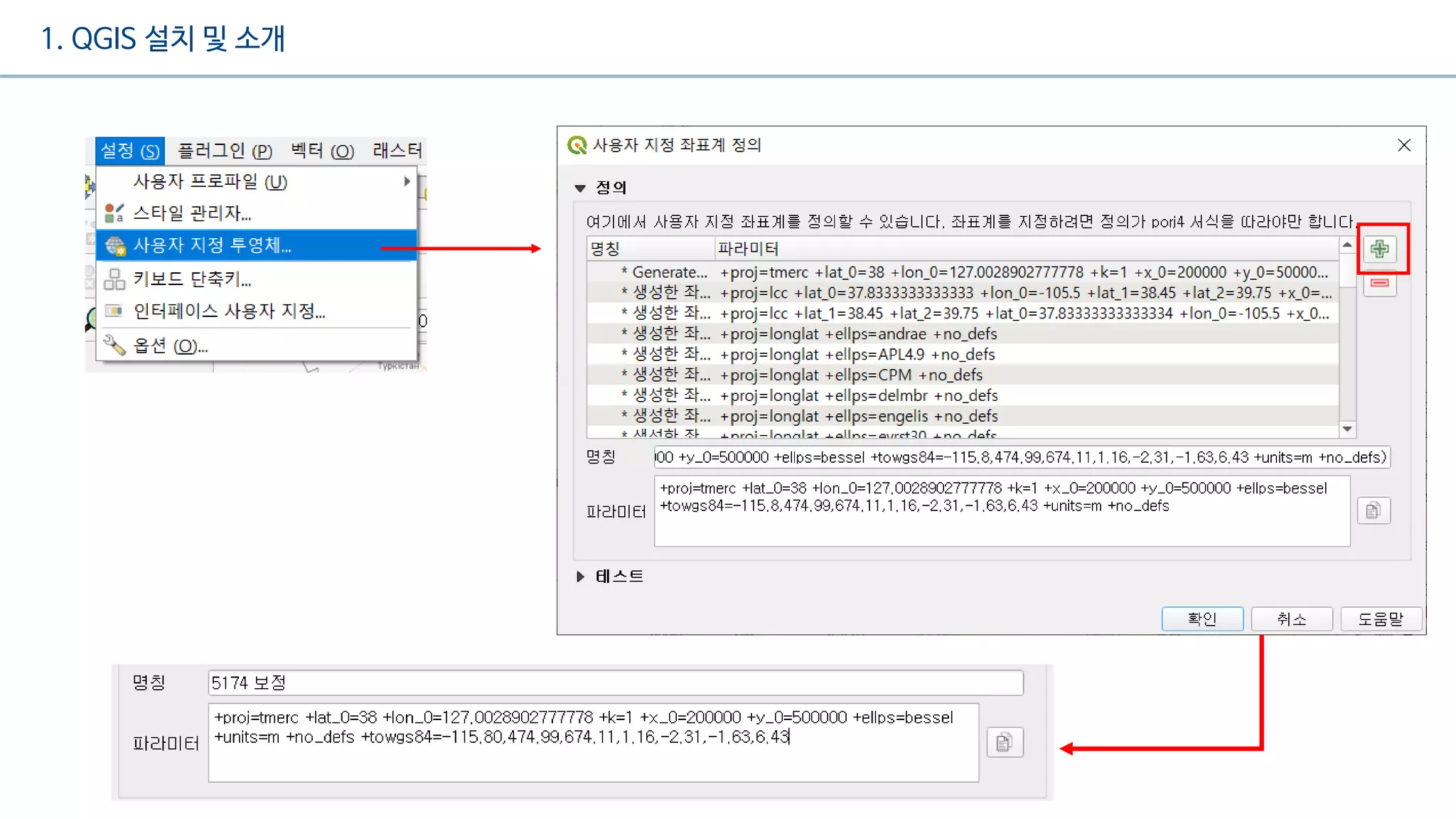
Task: Select row with +lat_1=38.45 +lat_2=39.75 +lat_0=37.83333333333334
Action: (x=963, y=314)
